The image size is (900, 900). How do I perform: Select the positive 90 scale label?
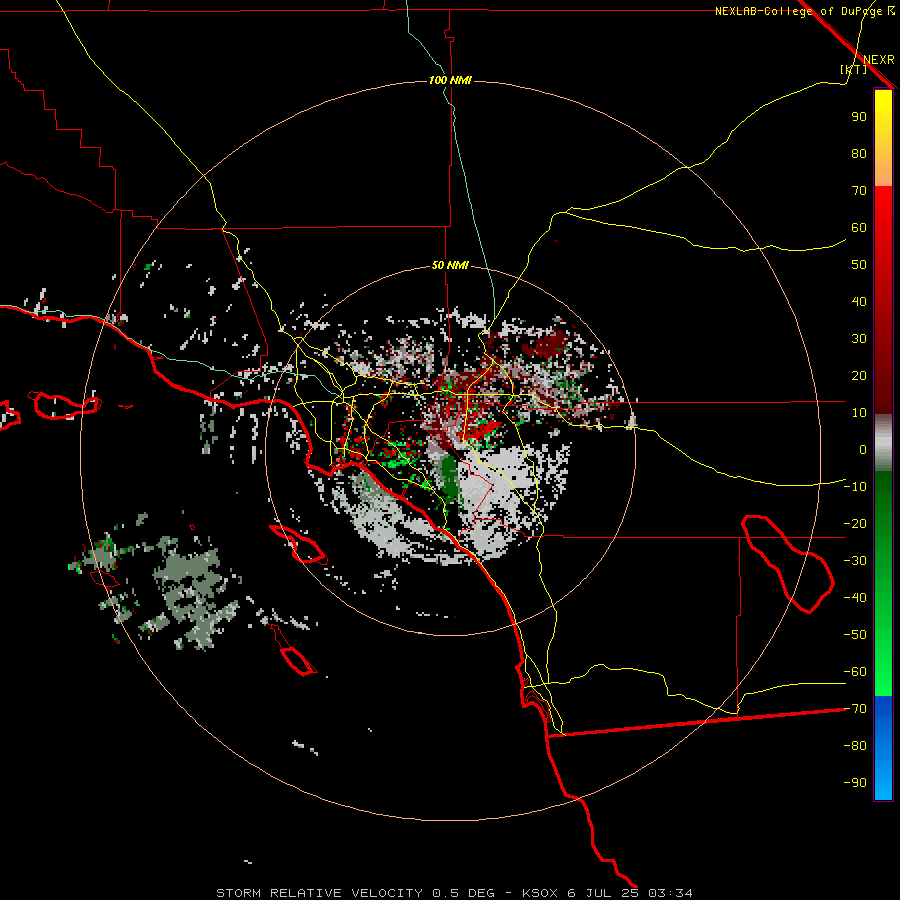(x=859, y=117)
